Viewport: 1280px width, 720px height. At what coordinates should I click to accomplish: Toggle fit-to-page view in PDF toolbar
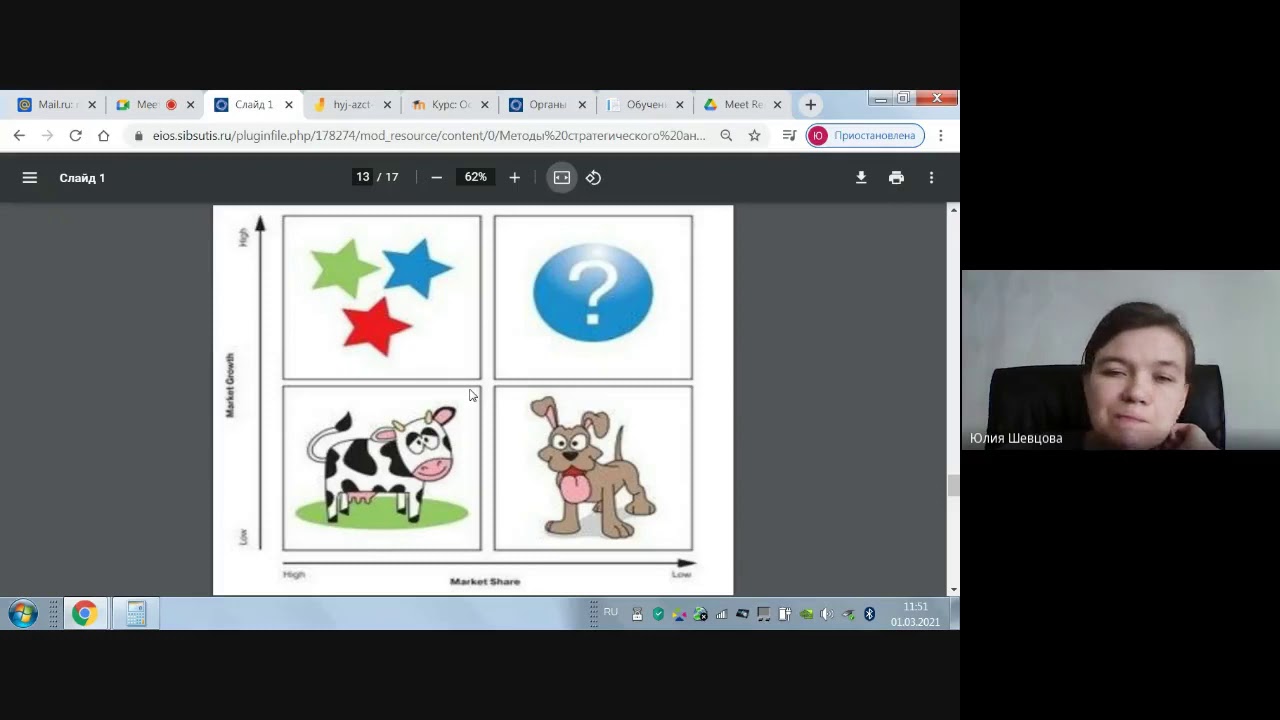pos(562,177)
